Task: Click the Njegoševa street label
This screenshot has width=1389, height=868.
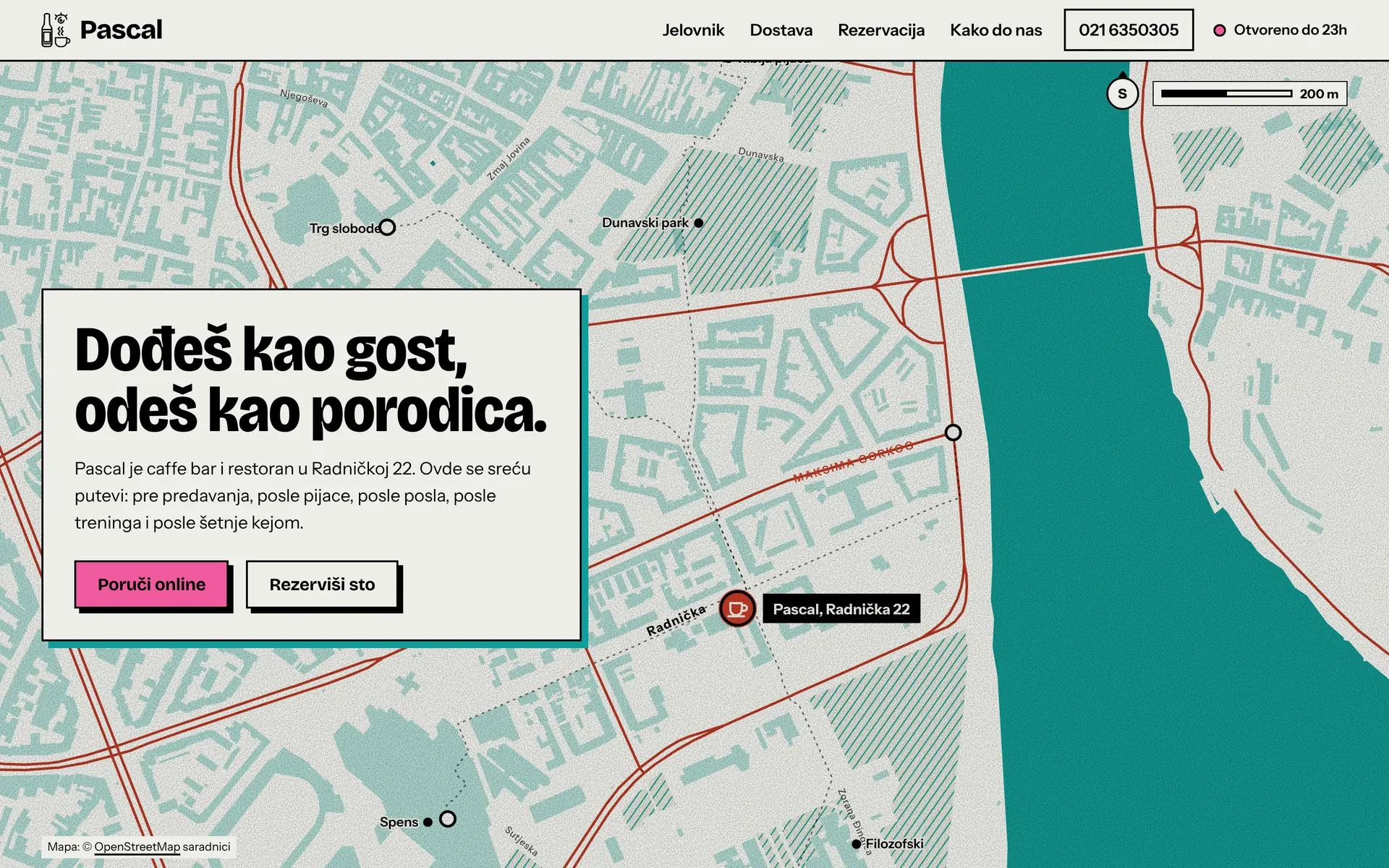Action: 304,98
